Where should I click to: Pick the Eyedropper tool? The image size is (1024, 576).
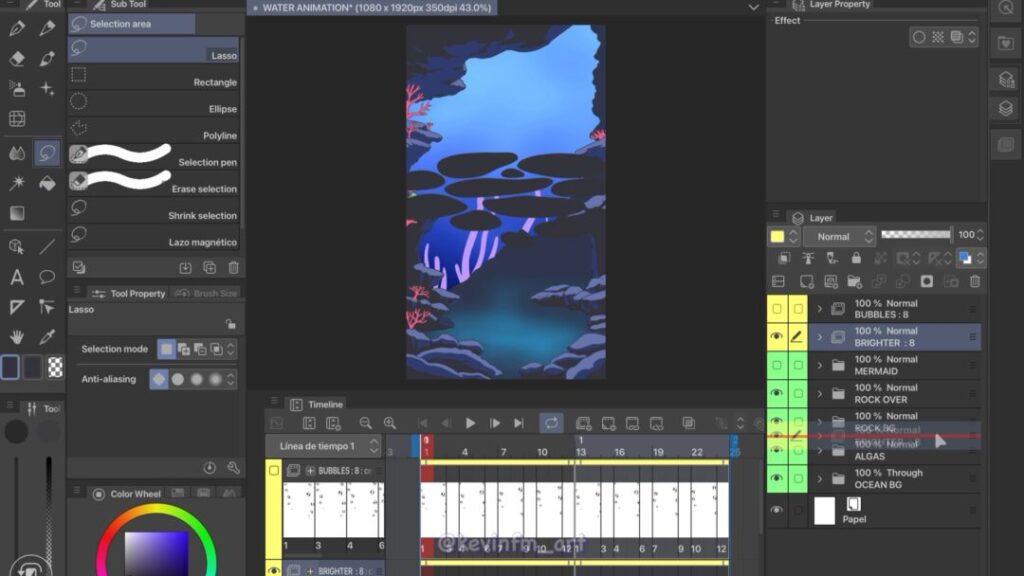click(x=47, y=337)
